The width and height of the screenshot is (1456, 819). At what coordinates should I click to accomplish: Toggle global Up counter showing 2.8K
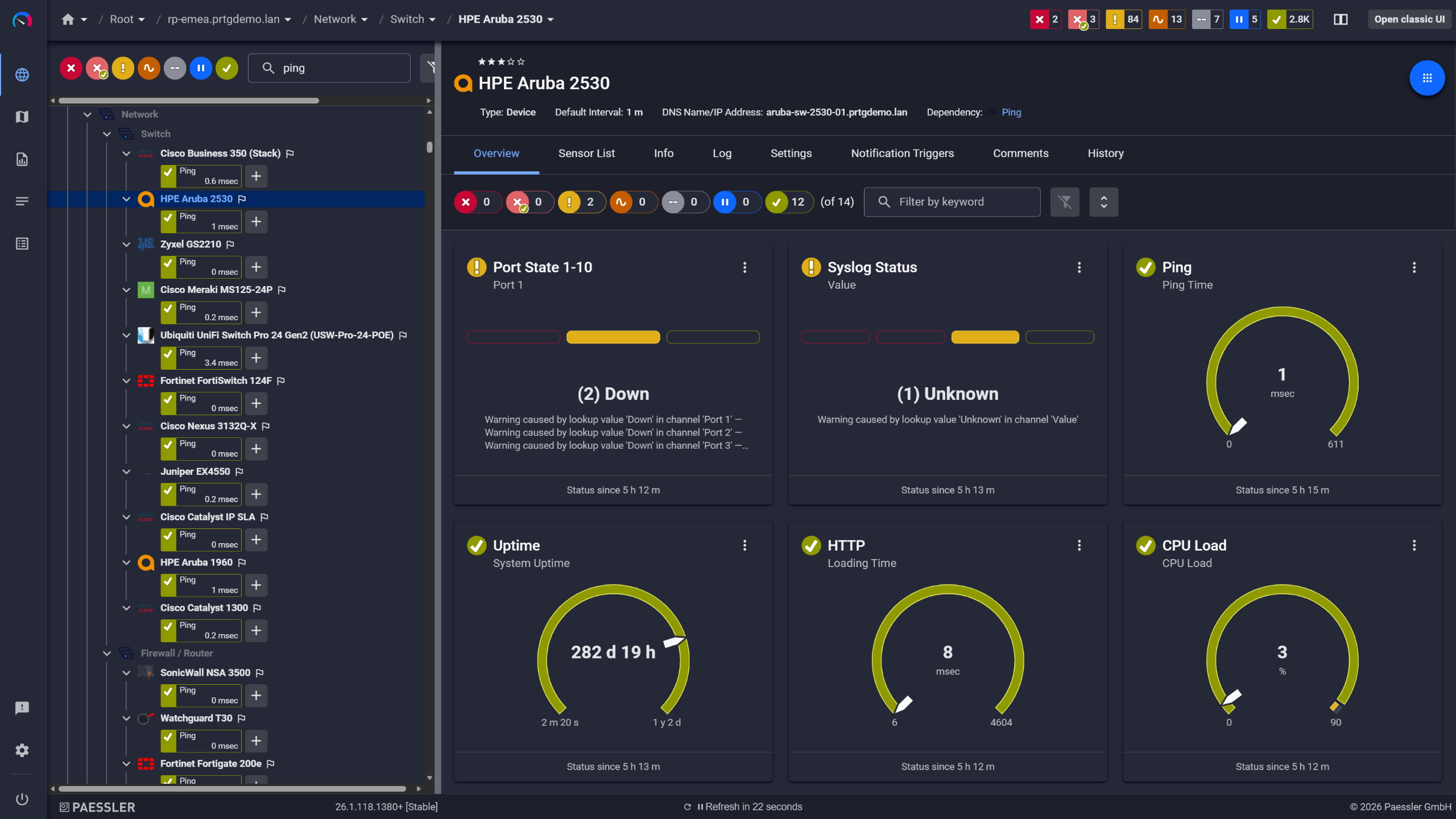(1290, 19)
